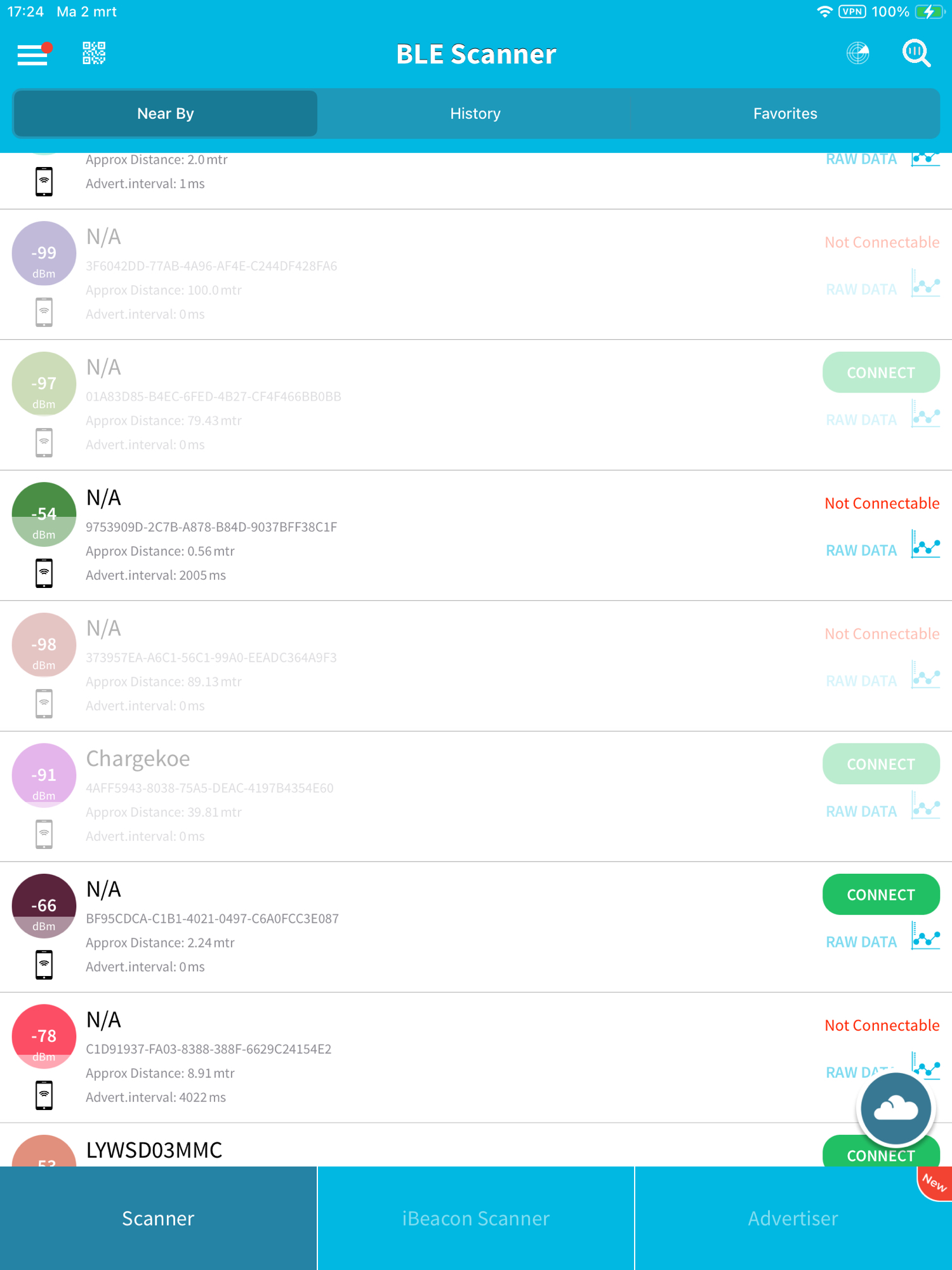
Task: Tap the -54 dBm signal strength badge
Action: [44, 514]
